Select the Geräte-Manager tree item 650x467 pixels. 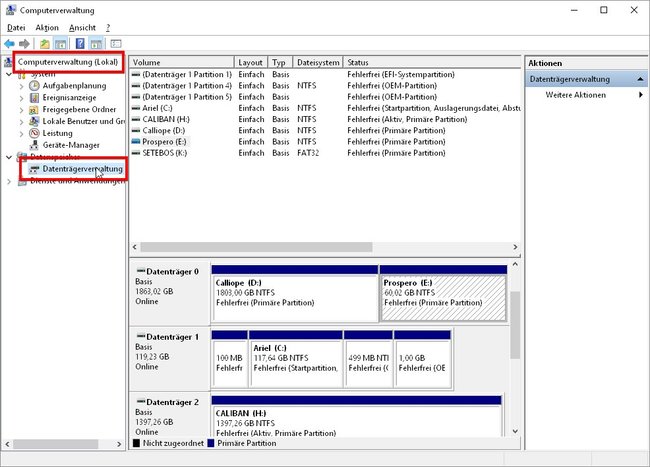click(x=71, y=145)
